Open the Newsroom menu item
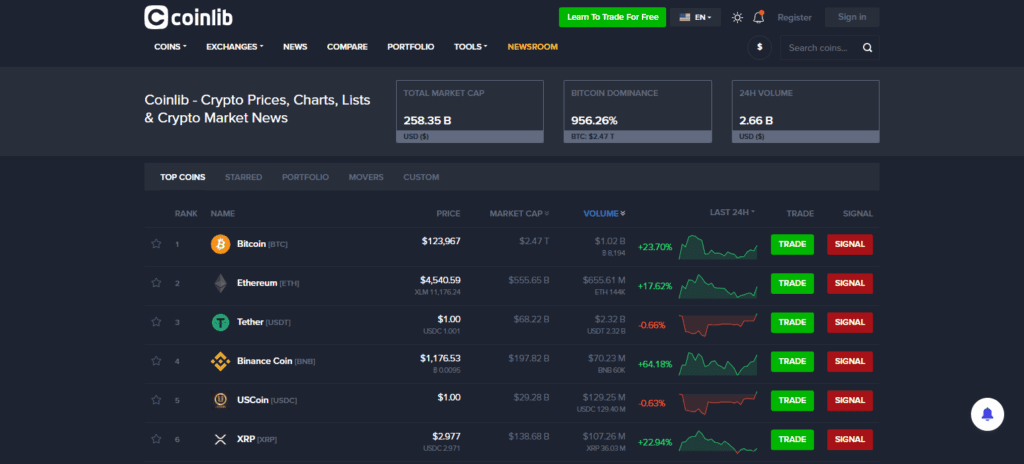This screenshot has height=464, width=1024. pos(532,47)
